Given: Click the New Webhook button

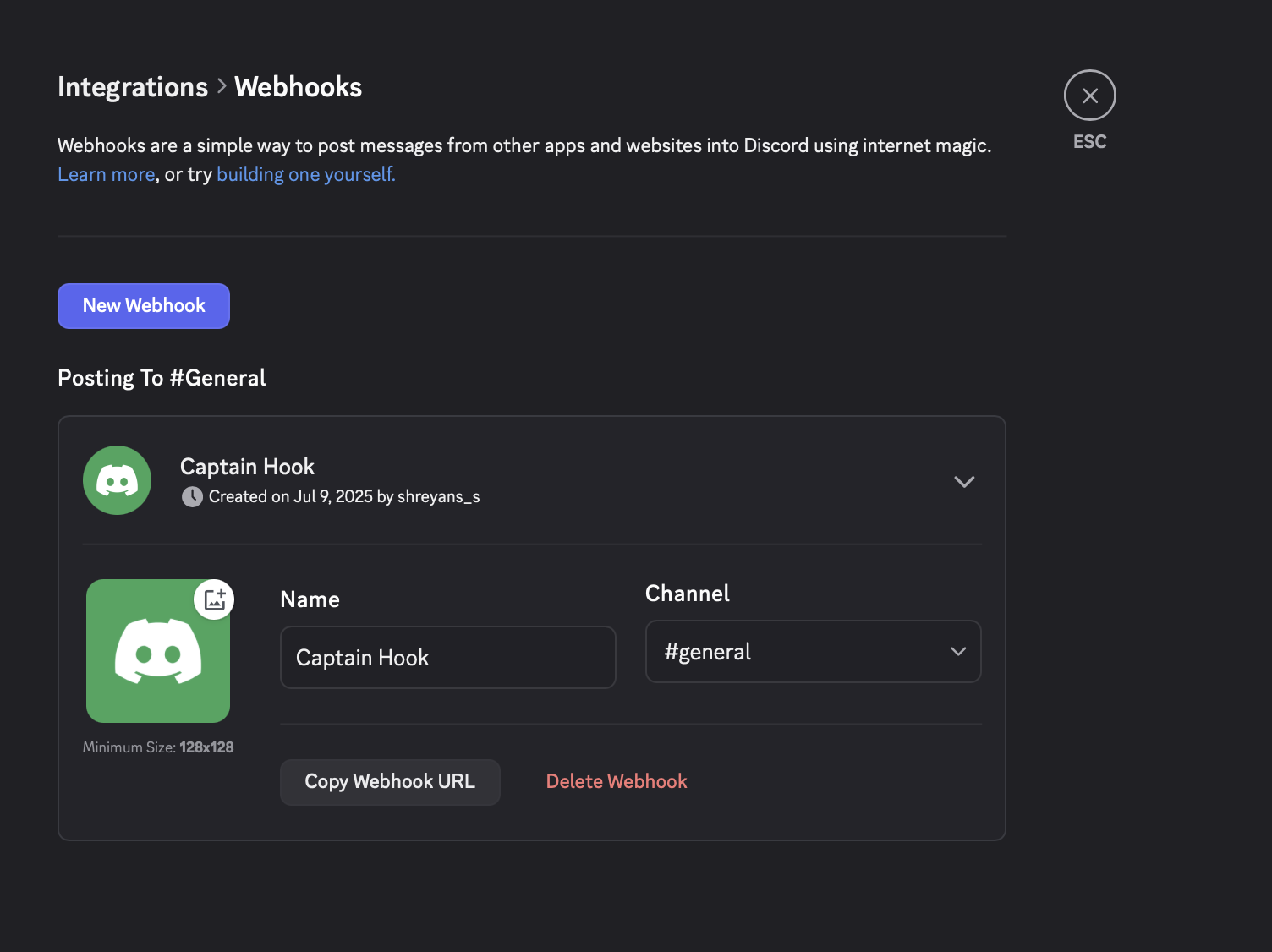Looking at the screenshot, I should 144,306.
